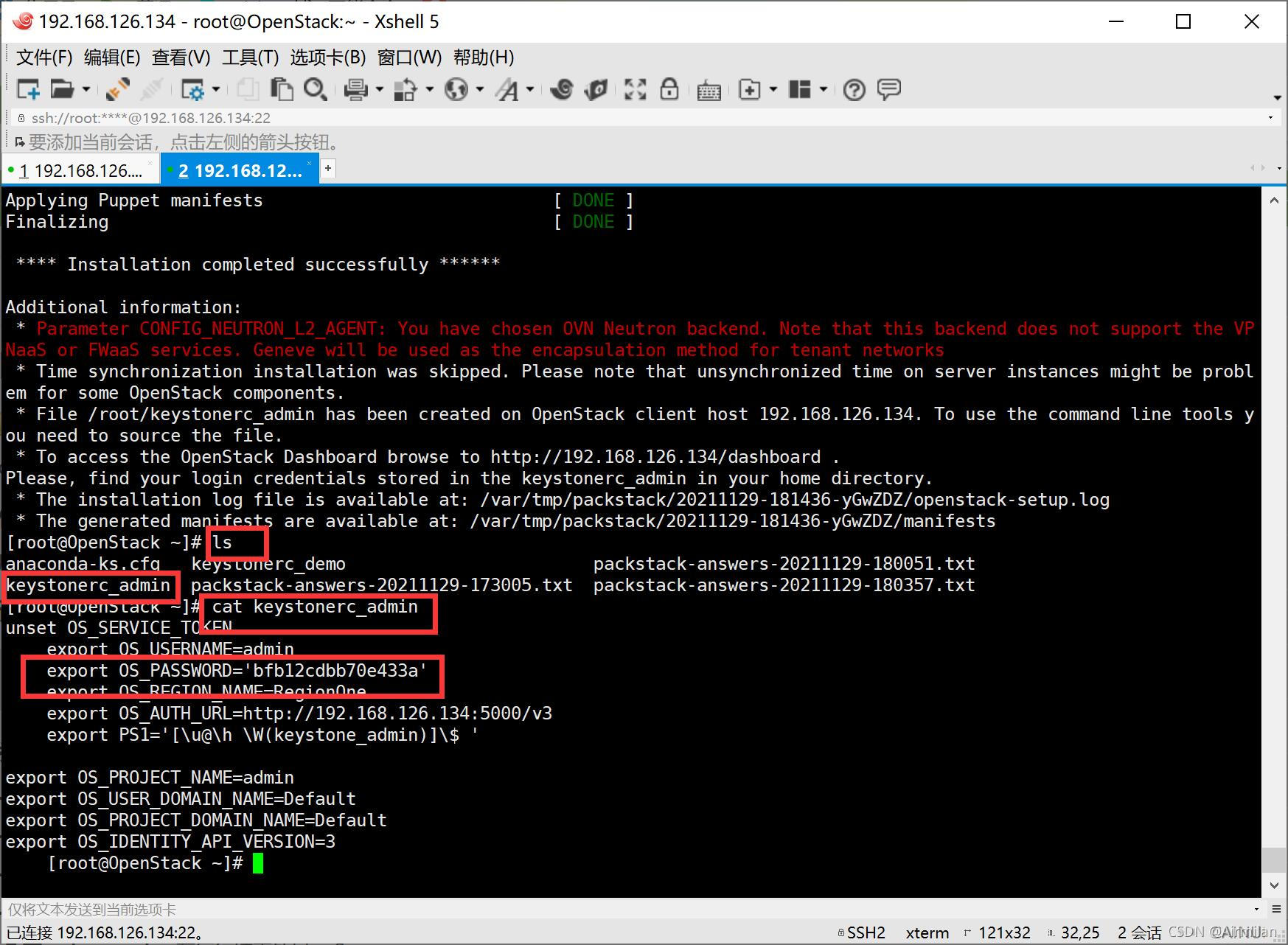Expand the new tab dropdown arrow

tap(773, 90)
